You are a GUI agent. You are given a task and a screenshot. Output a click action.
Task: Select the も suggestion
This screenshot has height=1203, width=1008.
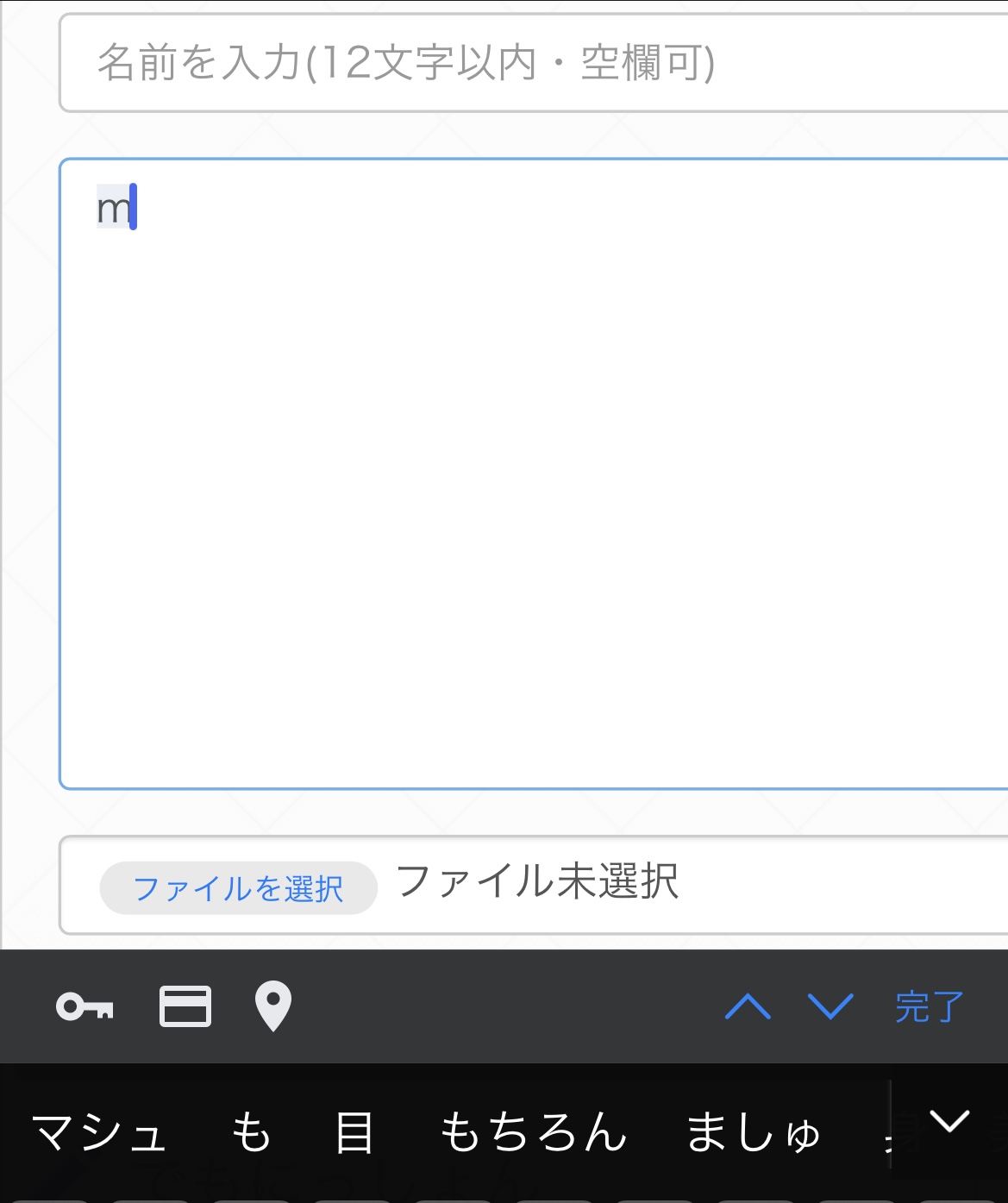pos(251,1132)
